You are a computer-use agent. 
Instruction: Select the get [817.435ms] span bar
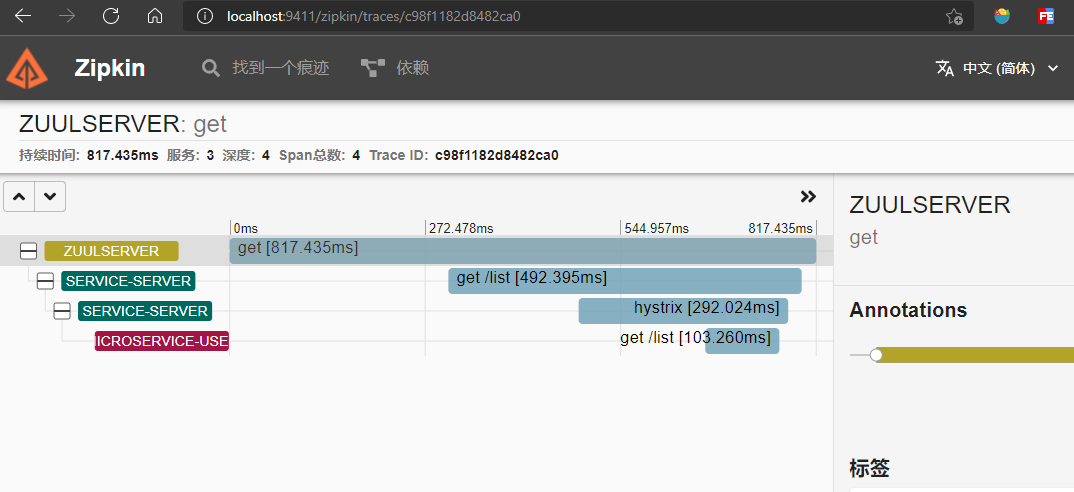point(523,251)
